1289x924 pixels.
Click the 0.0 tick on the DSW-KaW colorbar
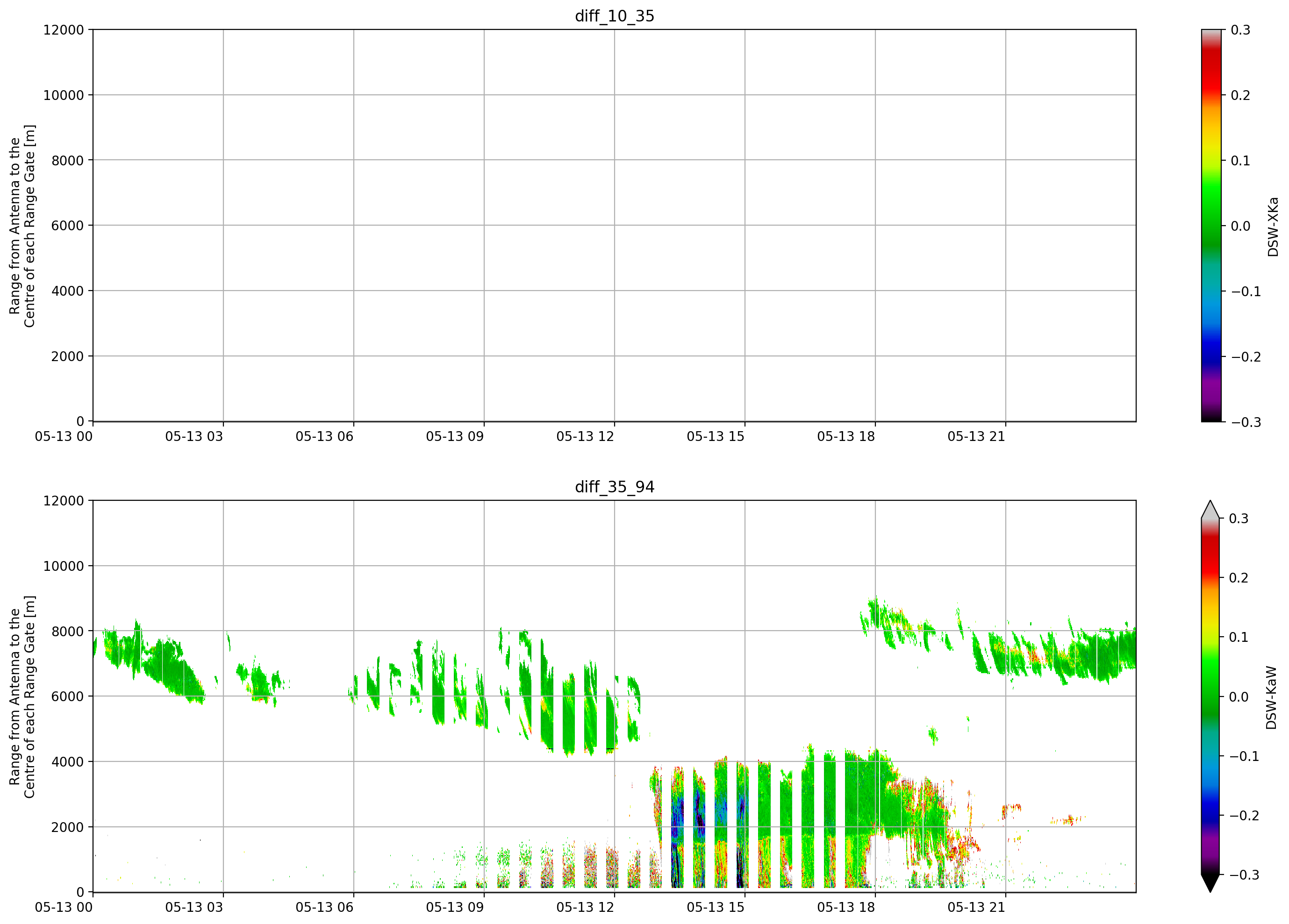1239,697
